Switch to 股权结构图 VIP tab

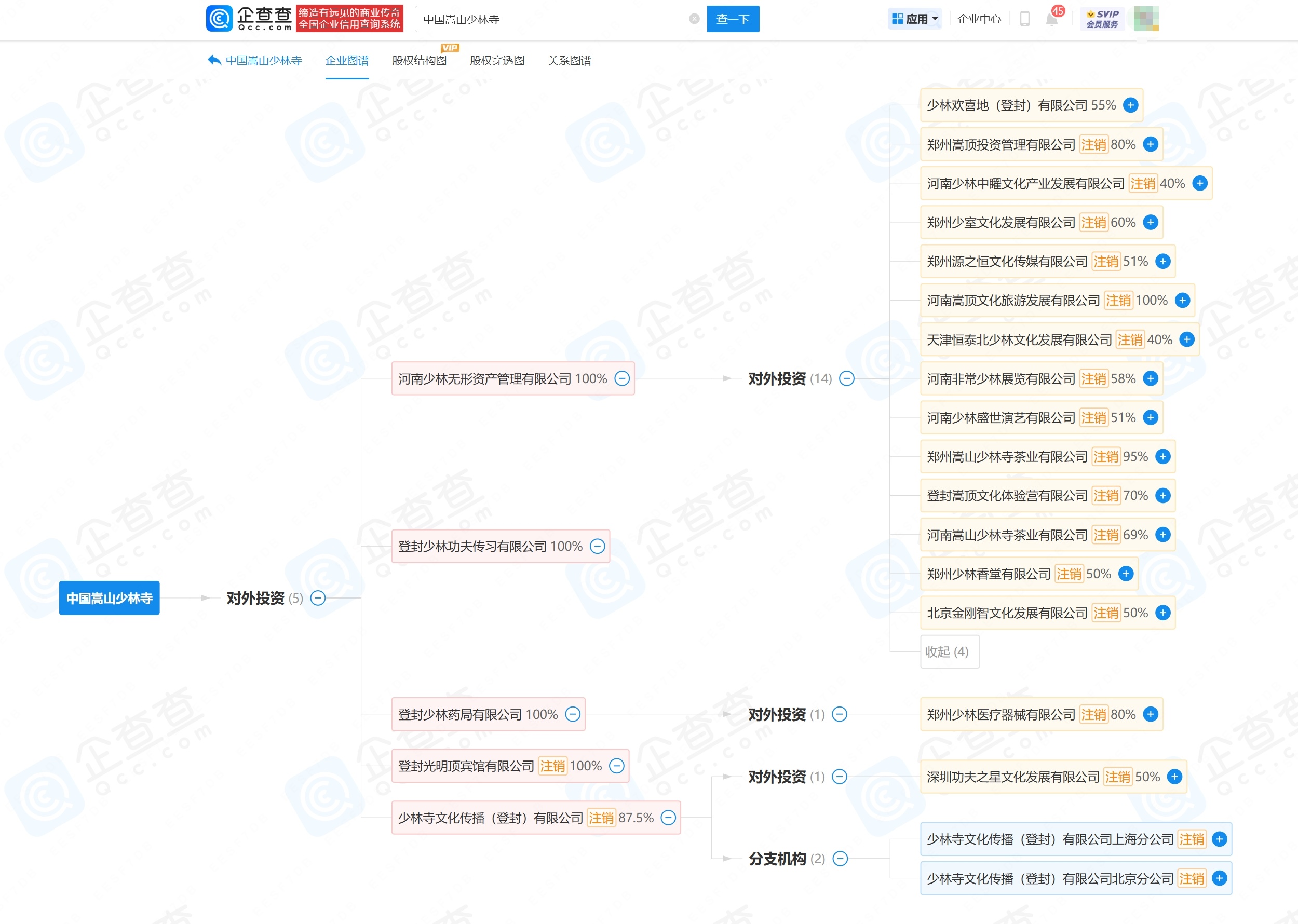pyautogui.click(x=419, y=60)
